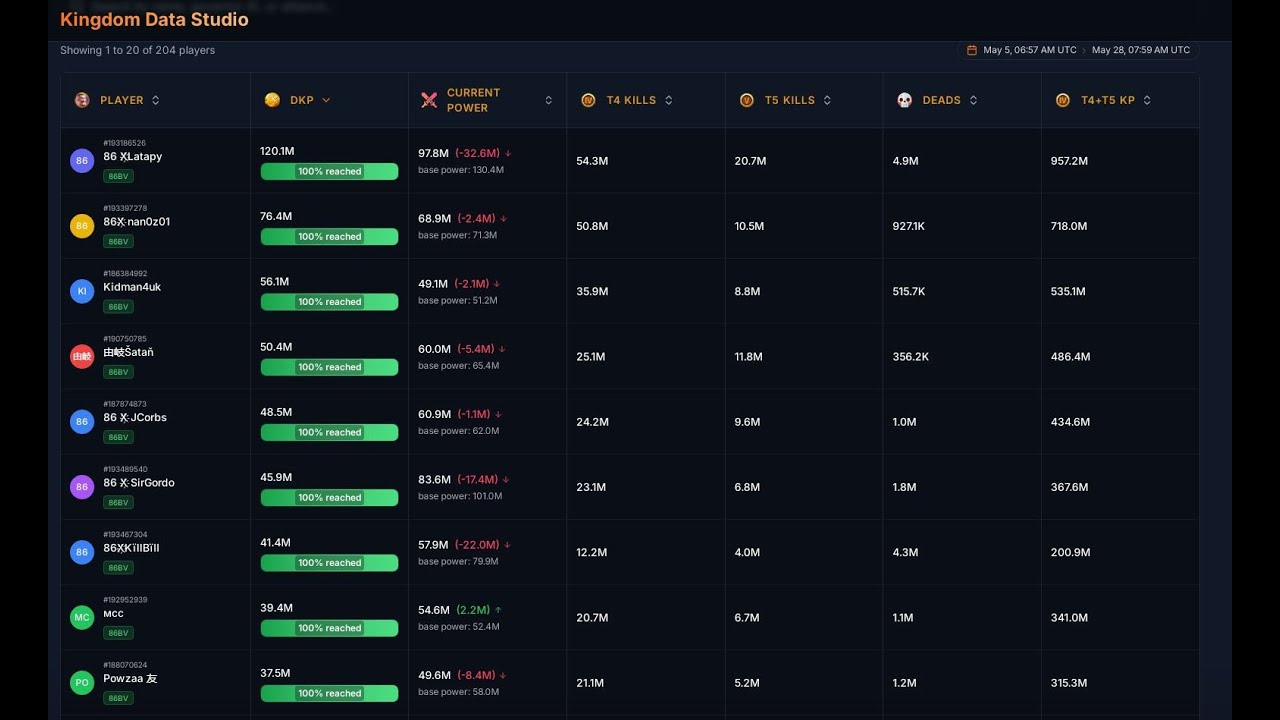Click 'base power: 101.0M' text
This screenshot has height=720, width=1280.
click(460, 496)
